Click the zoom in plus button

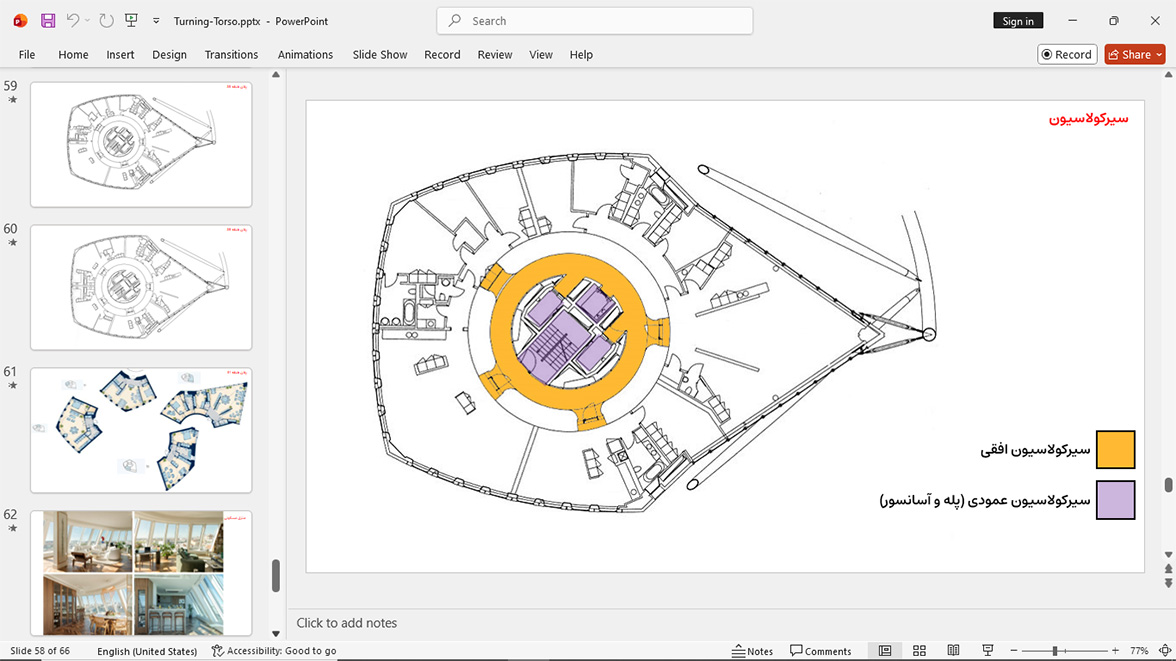(1115, 651)
